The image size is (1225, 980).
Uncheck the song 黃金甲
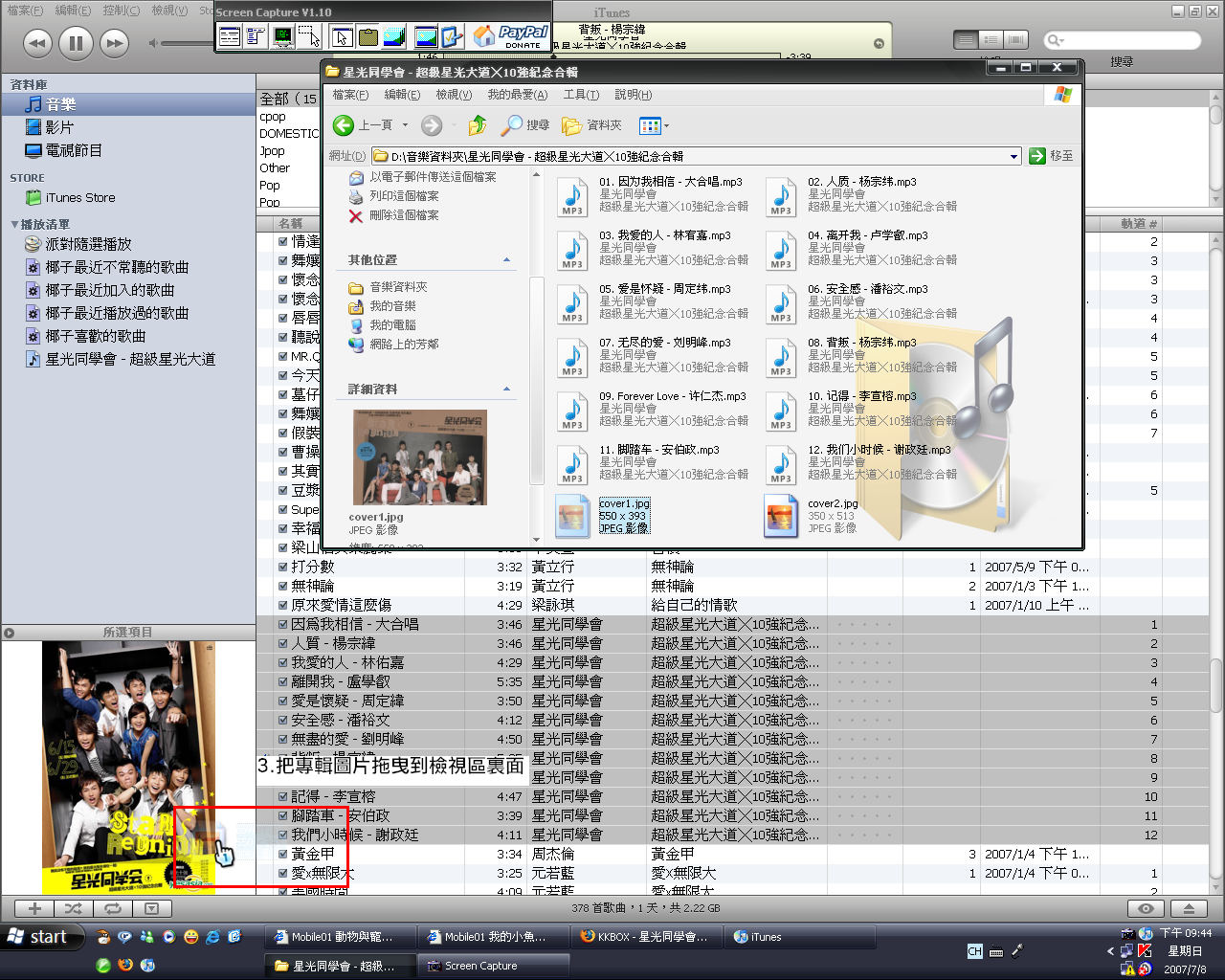tap(283, 854)
